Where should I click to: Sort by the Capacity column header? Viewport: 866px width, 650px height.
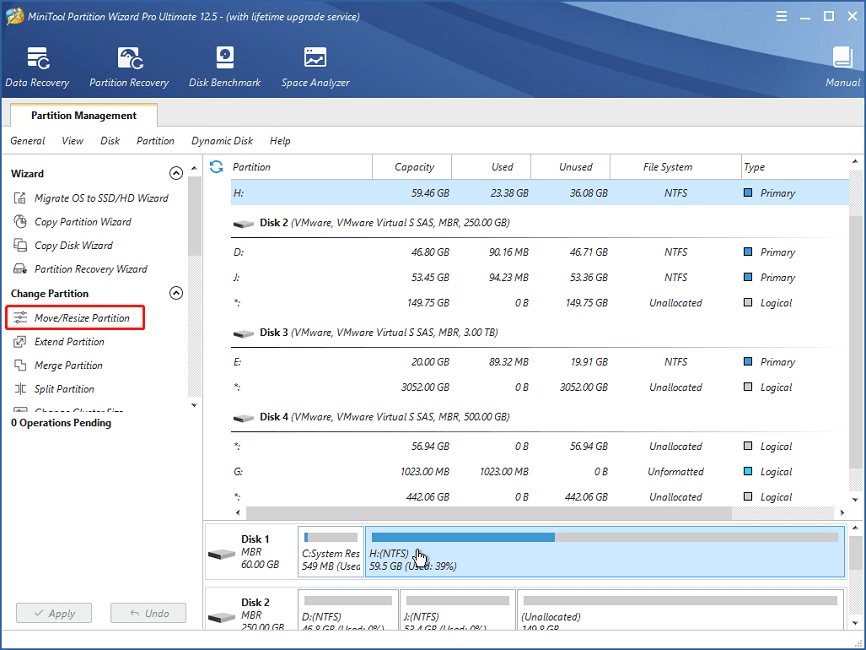[412, 167]
